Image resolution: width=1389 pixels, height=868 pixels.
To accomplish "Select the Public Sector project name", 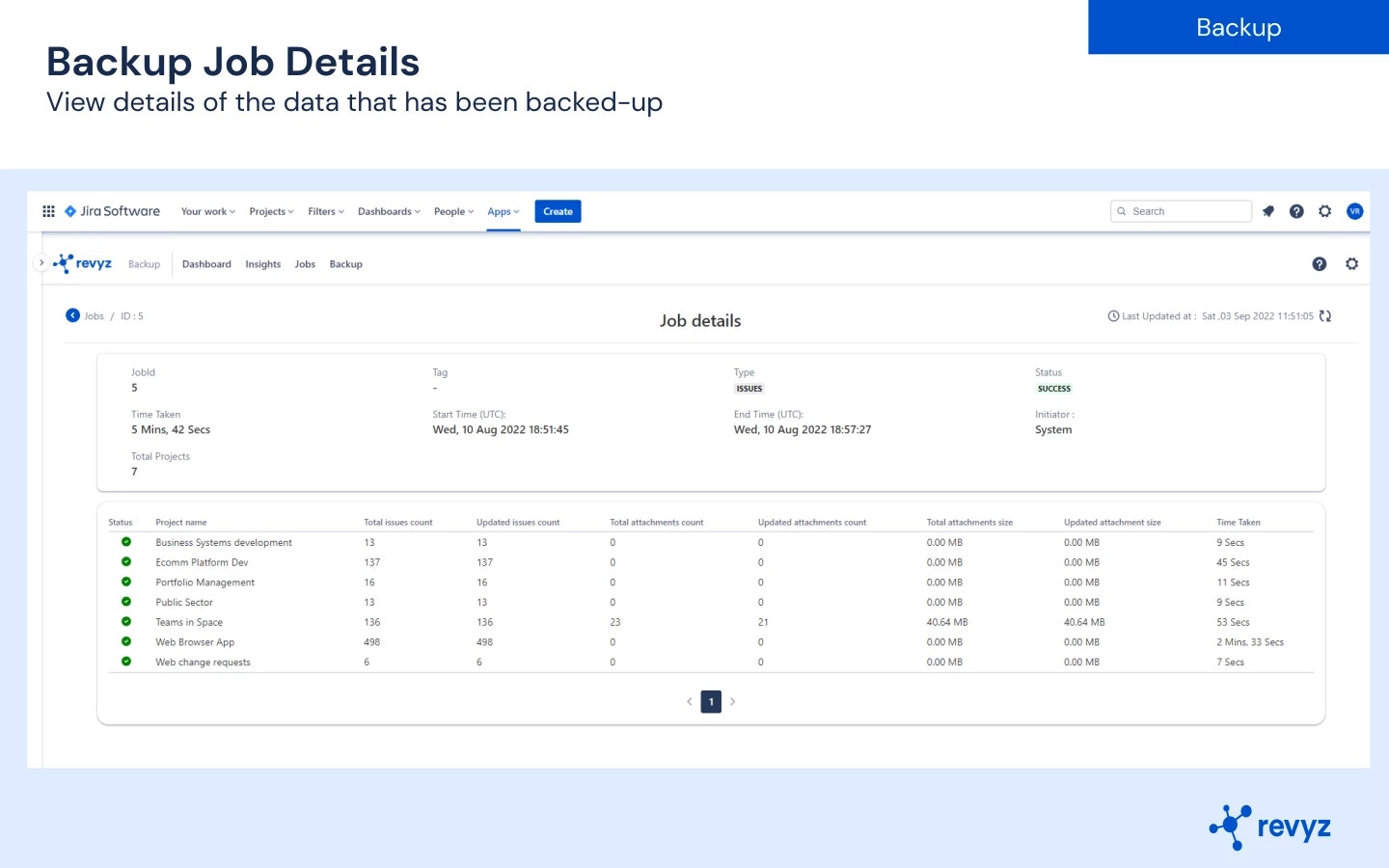I will [184, 602].
